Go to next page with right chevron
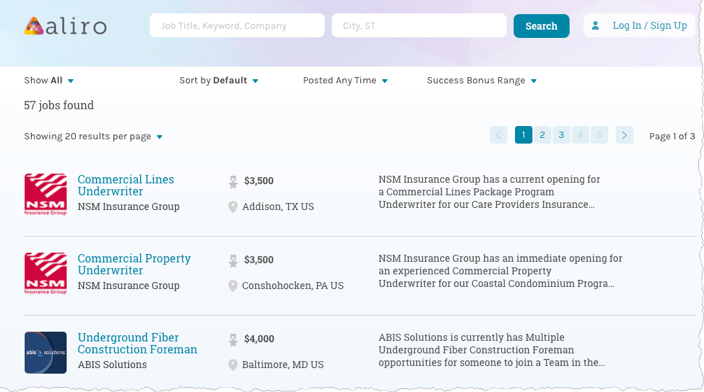704x392 pixels. pyautogui.click(x=624, y=135)
